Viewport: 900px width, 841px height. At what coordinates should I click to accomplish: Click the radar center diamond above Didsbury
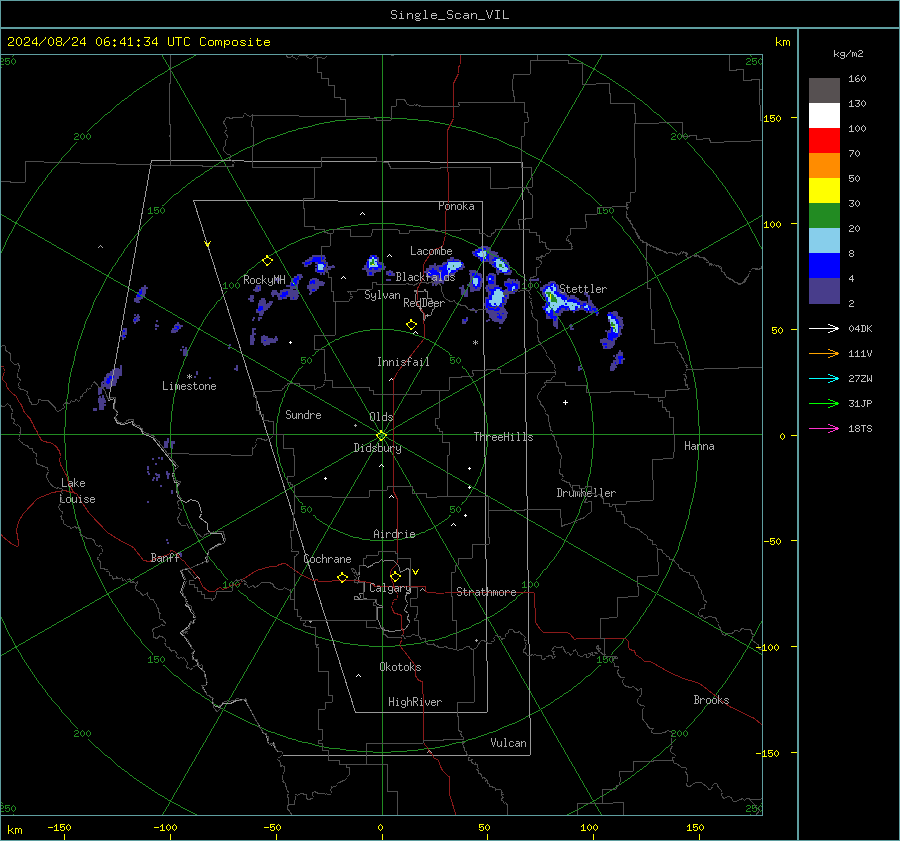click(381, 435)
